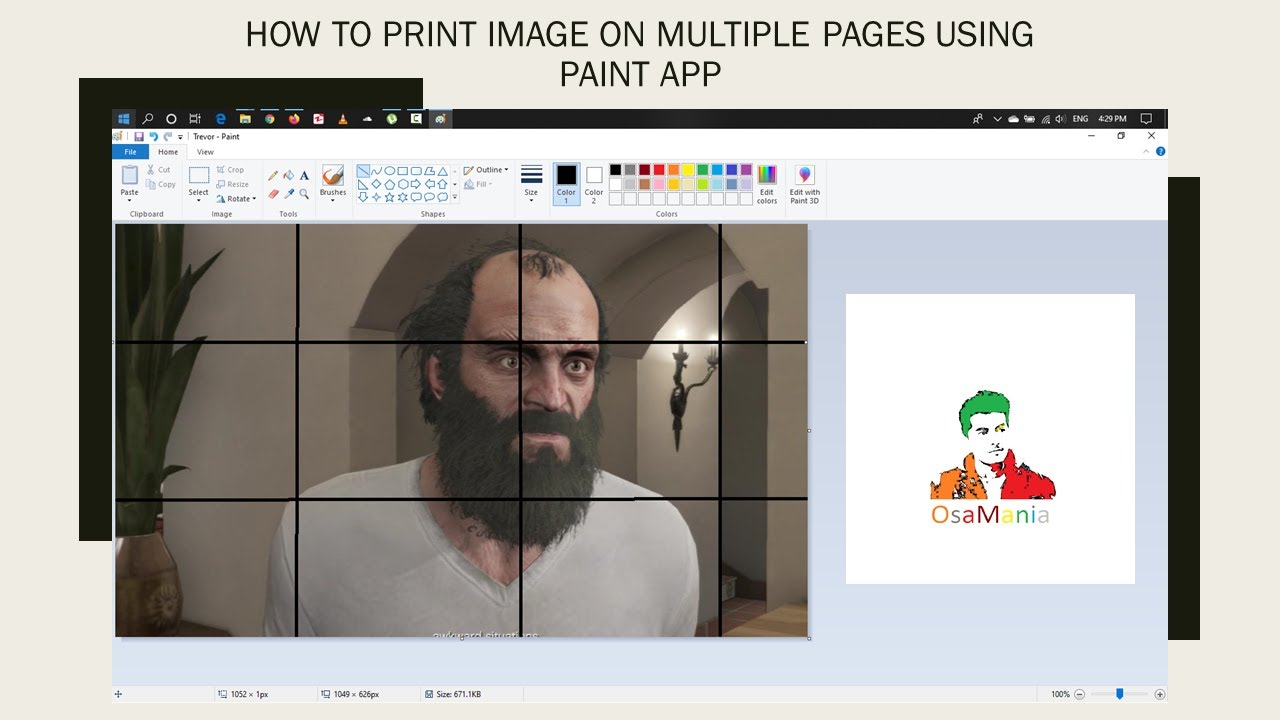
Task: Select the Pencil tool
Action: [273, 175]
